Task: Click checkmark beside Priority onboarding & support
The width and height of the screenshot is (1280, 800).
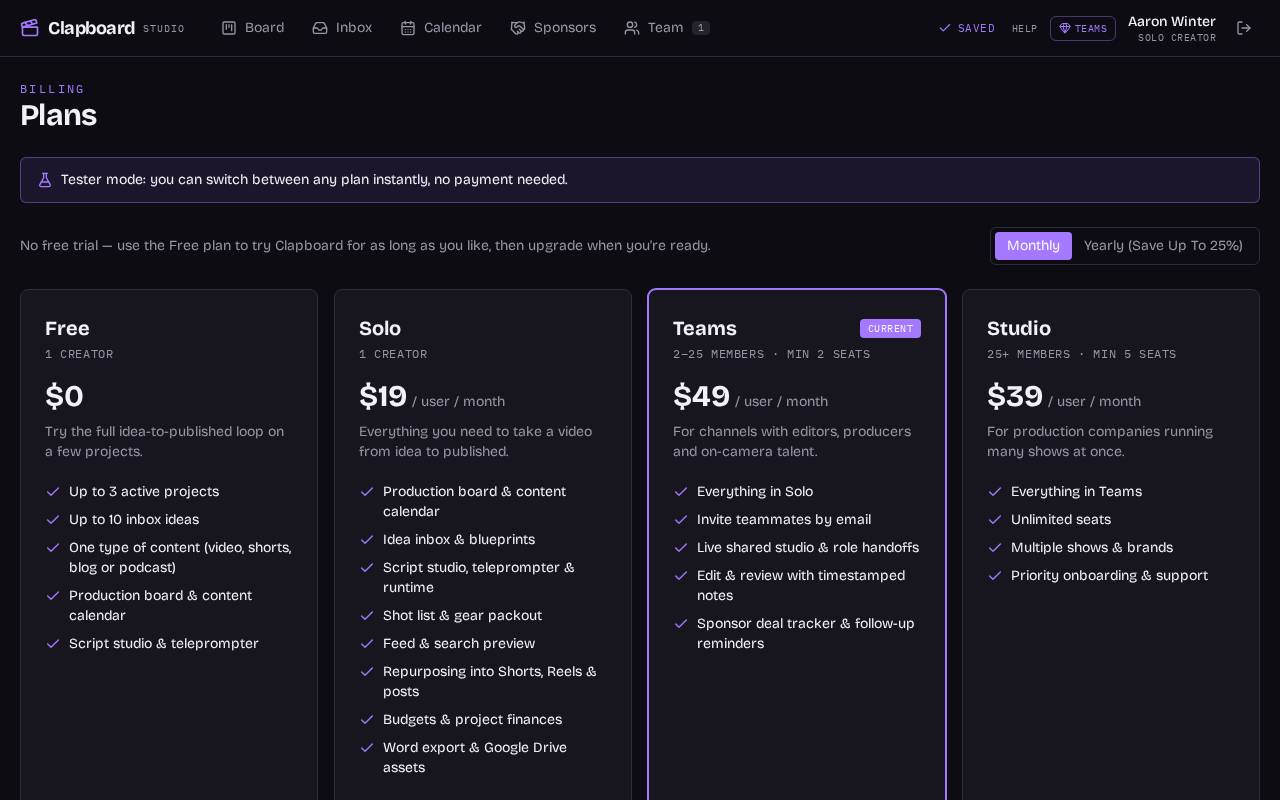Action: [995, 576]
